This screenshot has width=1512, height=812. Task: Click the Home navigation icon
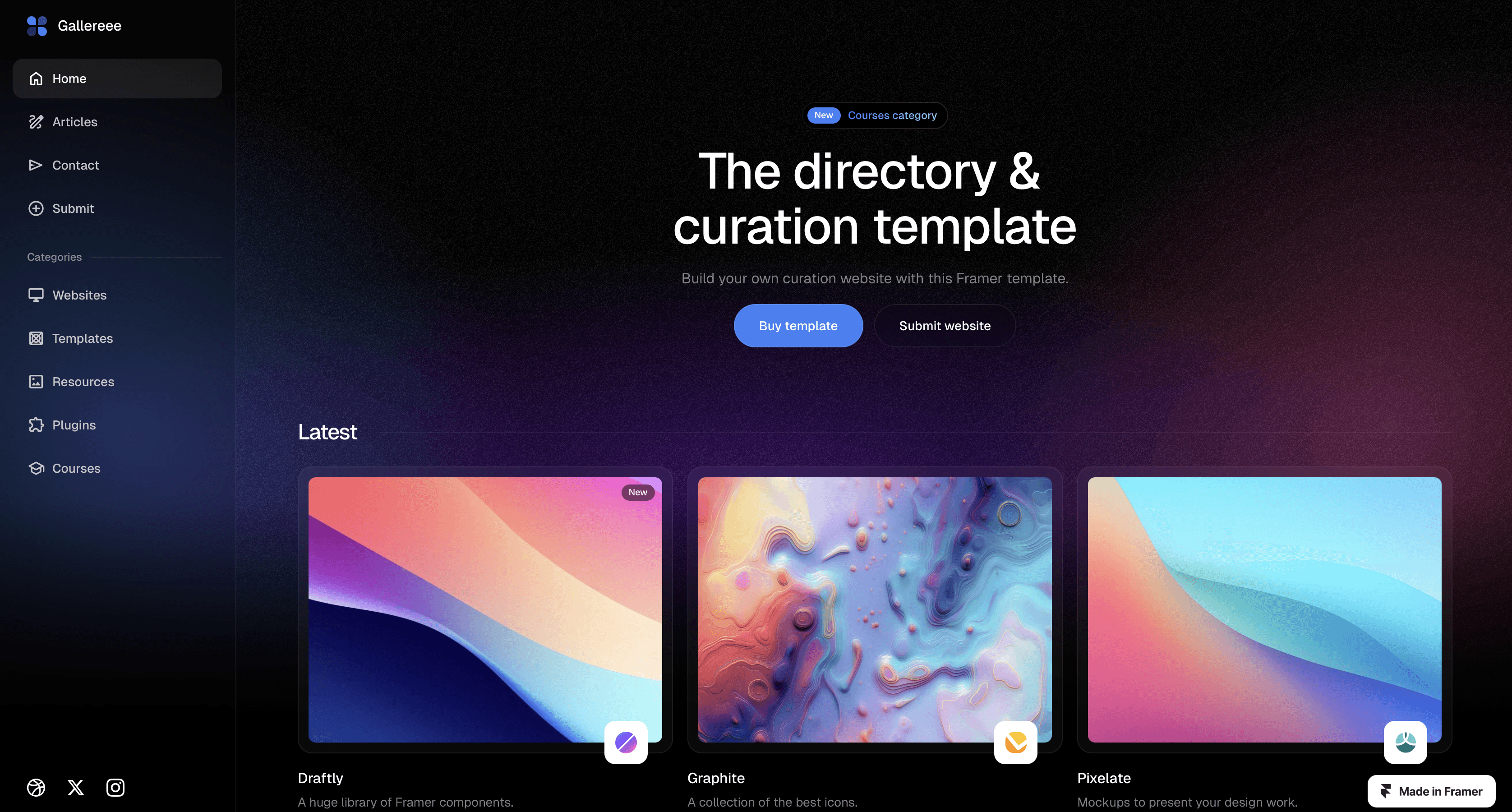36,78
